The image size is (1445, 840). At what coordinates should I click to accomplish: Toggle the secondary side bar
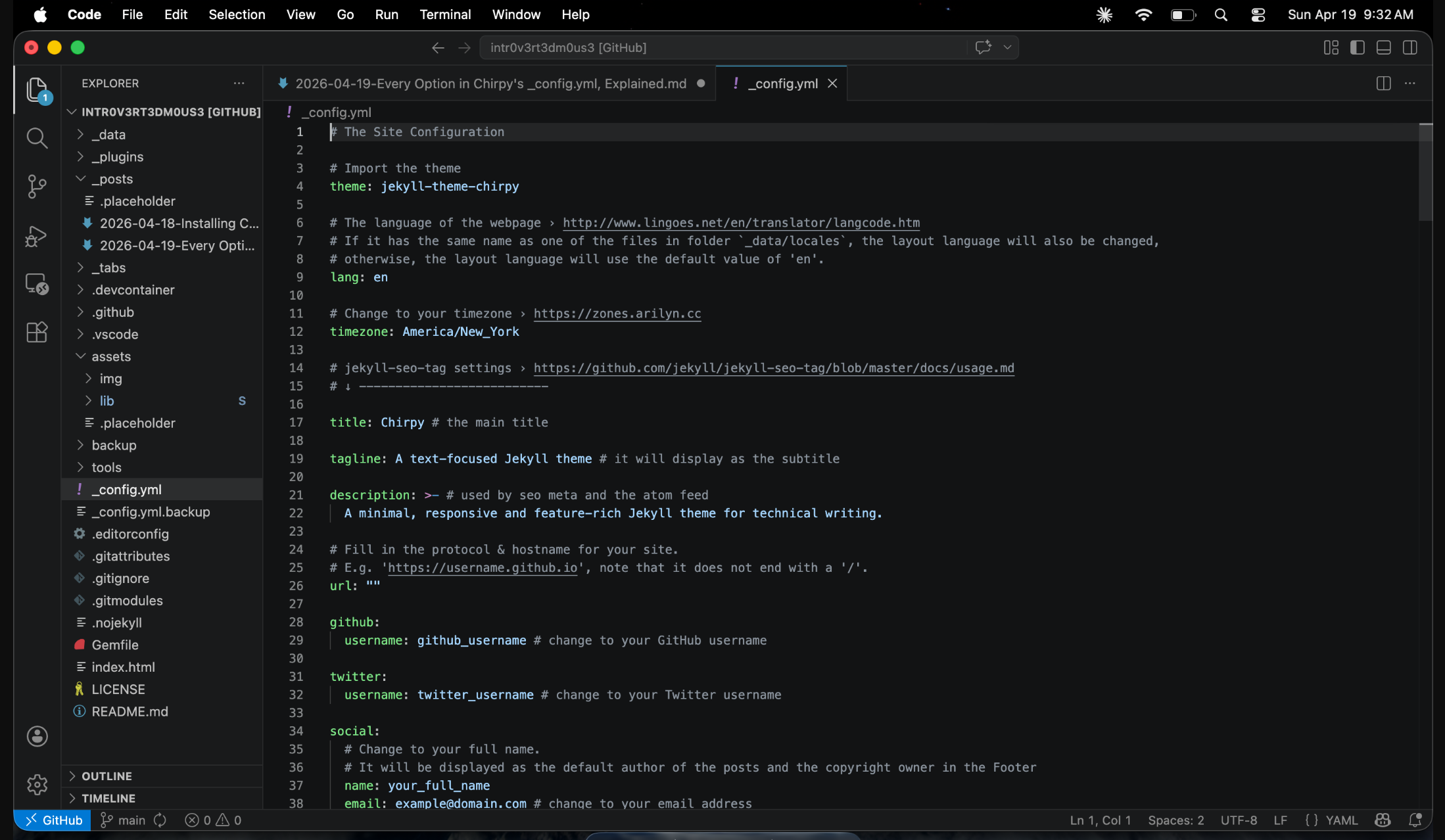1409,47
